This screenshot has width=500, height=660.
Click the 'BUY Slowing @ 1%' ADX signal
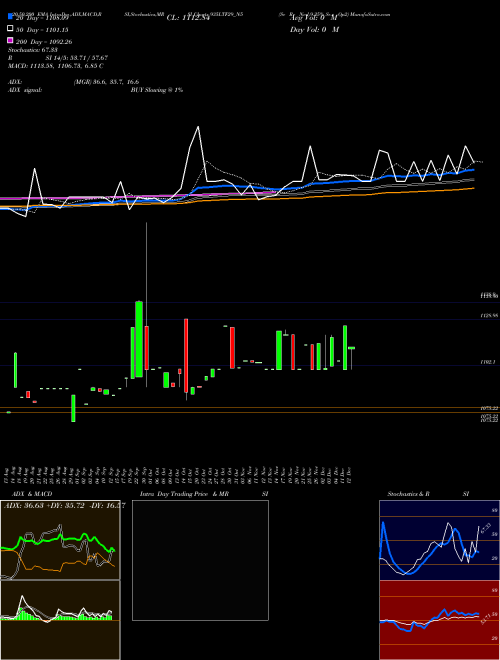click(157, 90)
